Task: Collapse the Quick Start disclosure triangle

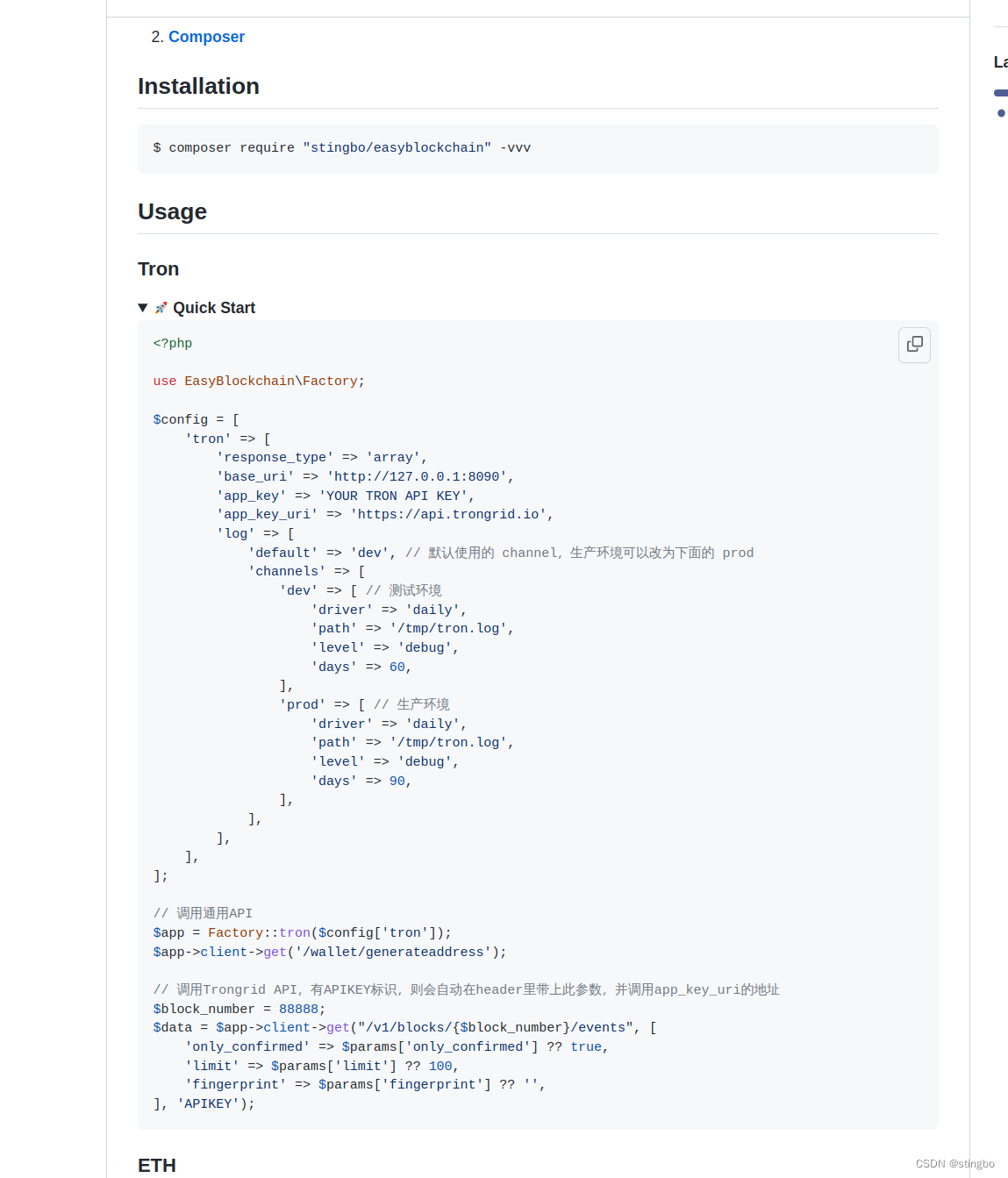Action: coord(143,308)
